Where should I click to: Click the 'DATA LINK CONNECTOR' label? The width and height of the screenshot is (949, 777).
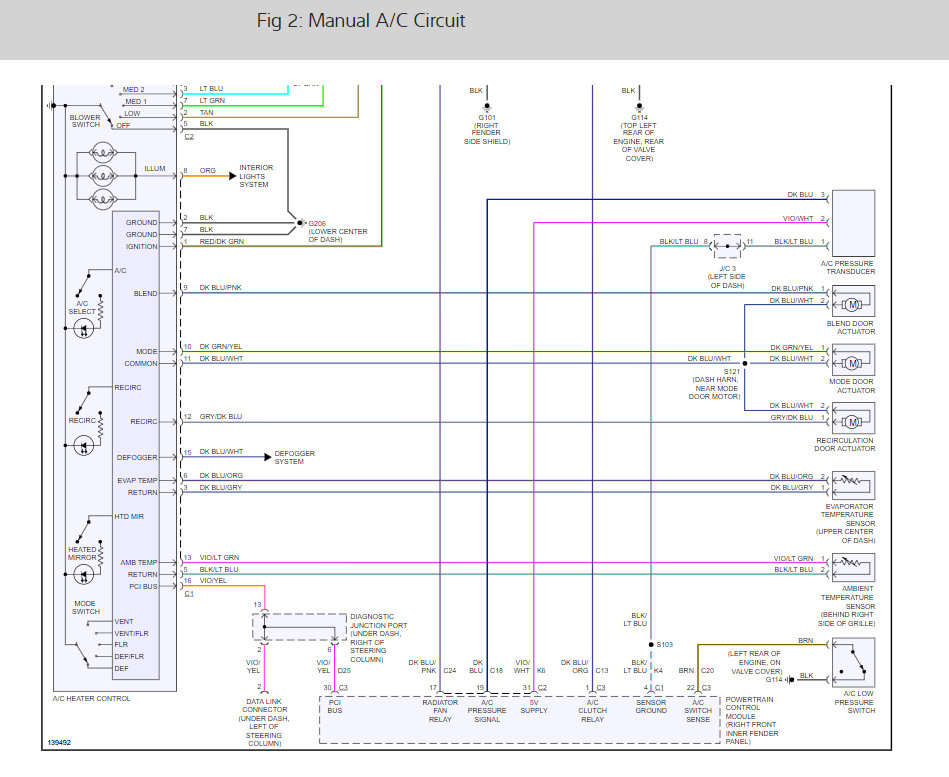pyautogui.click(x=264, y=705)
